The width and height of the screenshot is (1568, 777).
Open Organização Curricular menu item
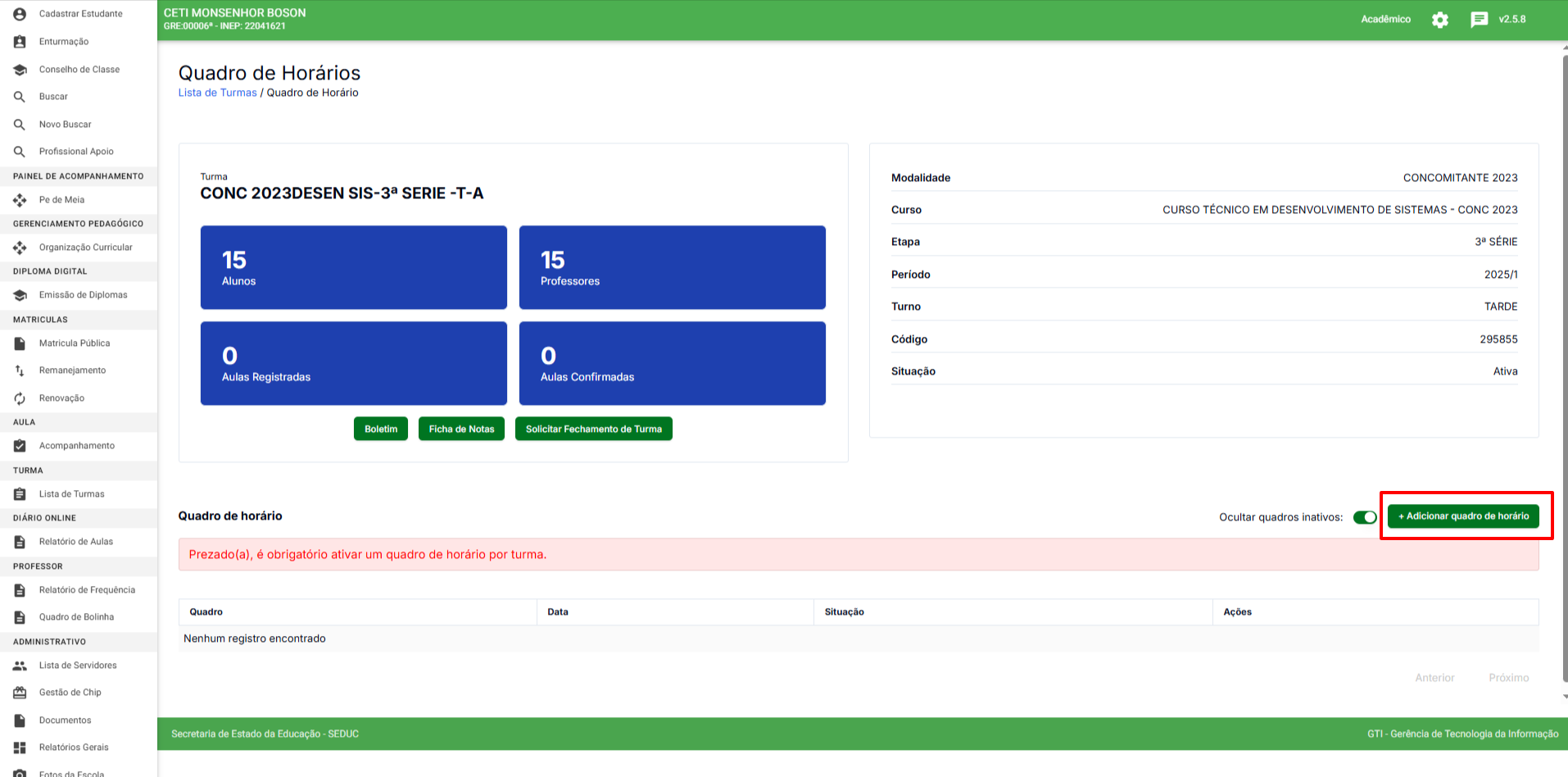(x=85, y=248)
